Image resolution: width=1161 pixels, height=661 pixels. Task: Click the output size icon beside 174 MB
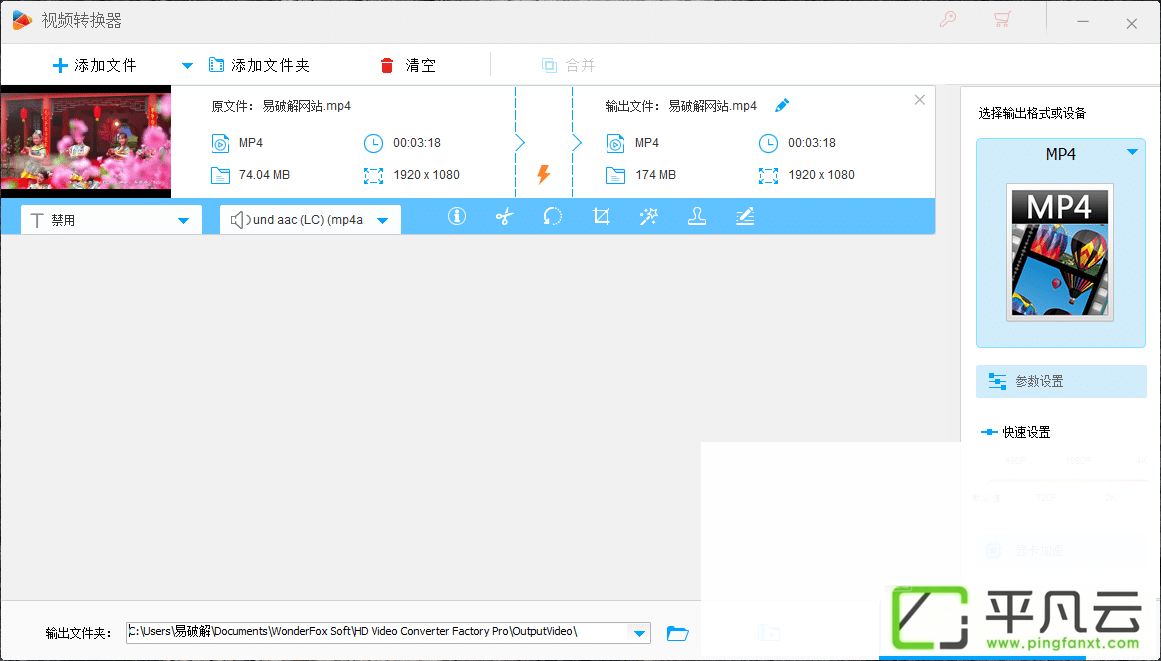pos(615,175)
